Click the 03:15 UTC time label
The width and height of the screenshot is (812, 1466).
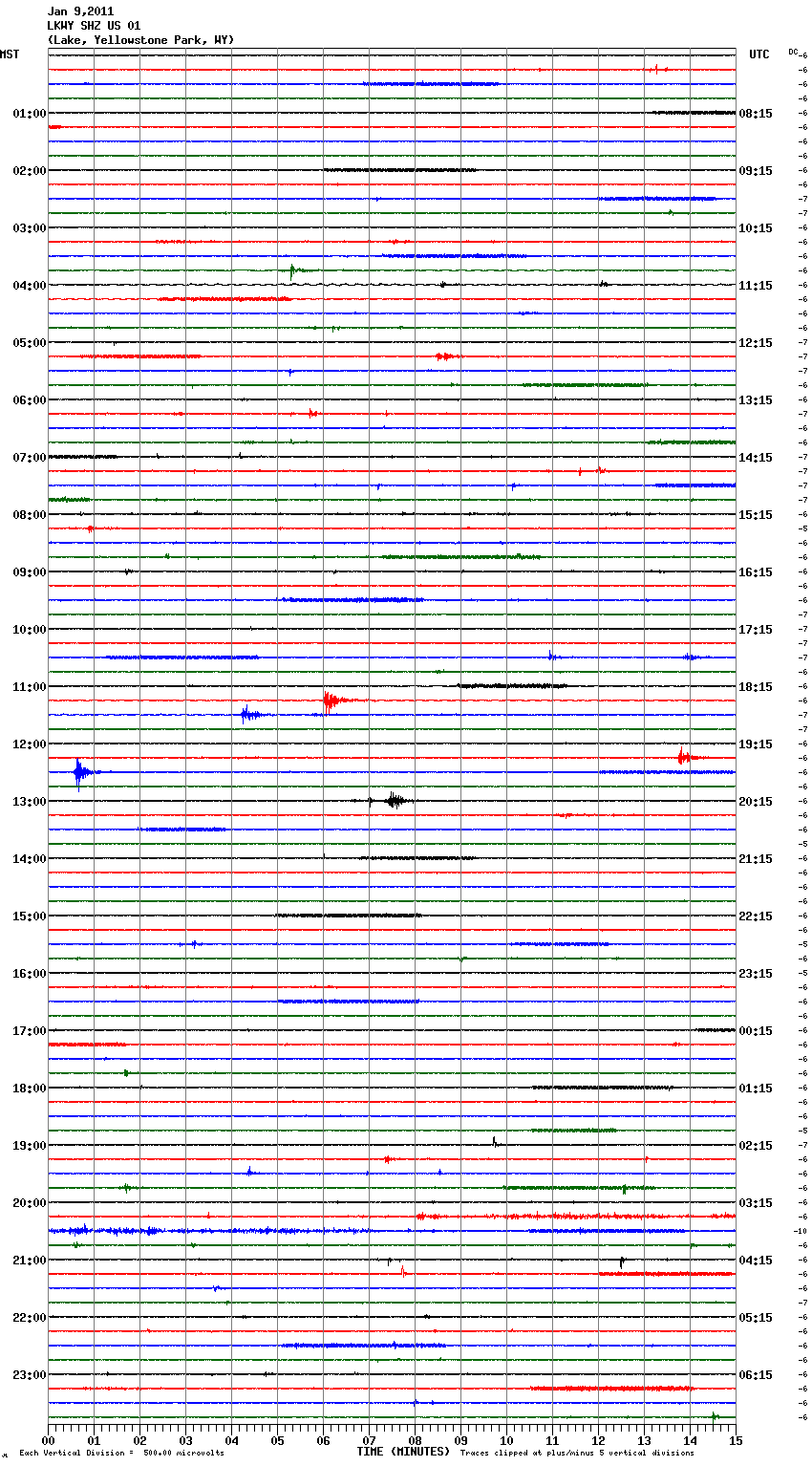coord(756,1203)
